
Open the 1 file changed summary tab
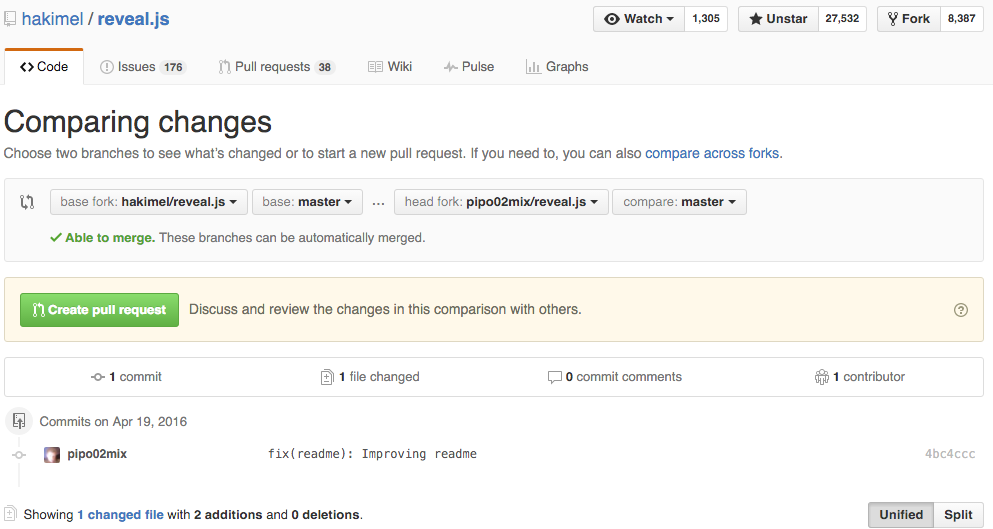(x=370, y=377)
